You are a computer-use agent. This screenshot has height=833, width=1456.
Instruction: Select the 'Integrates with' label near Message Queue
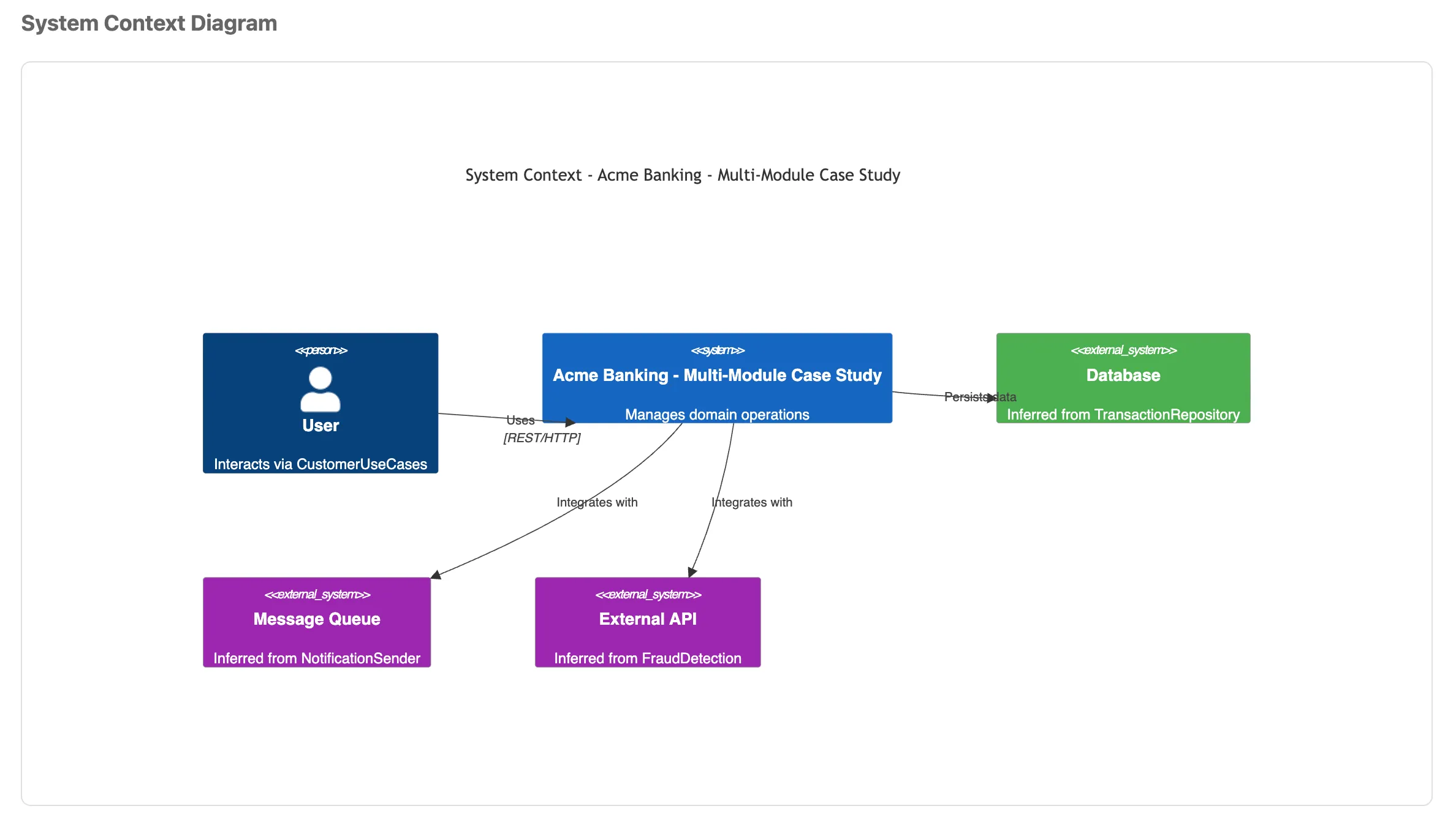pyautogui.click(x=596, y=502)
